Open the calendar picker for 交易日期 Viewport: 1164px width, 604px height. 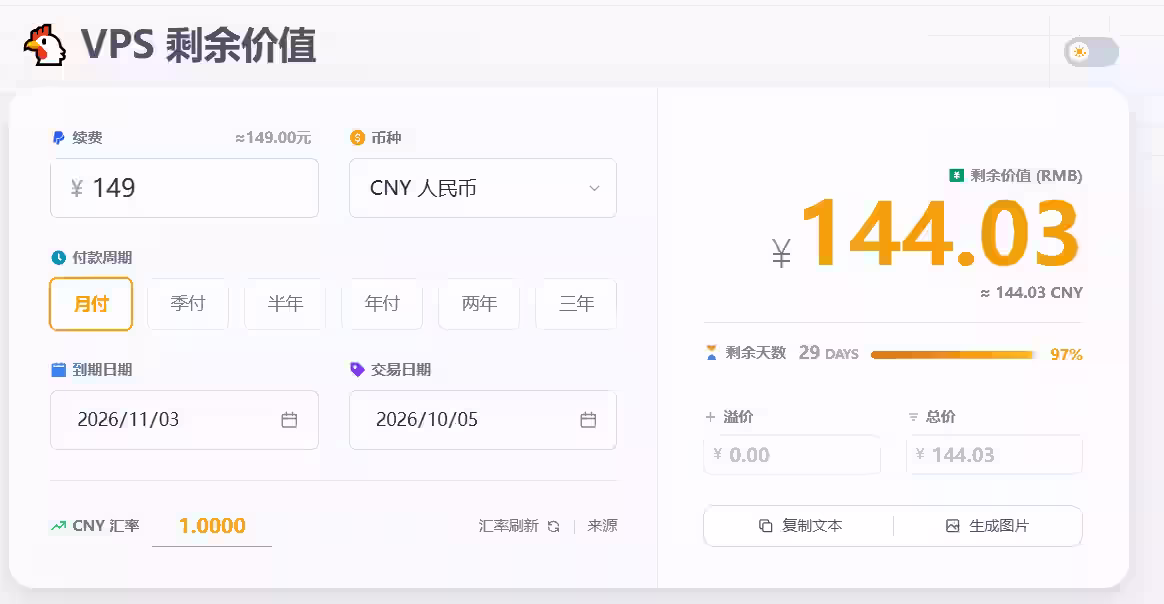click(588, 420)
